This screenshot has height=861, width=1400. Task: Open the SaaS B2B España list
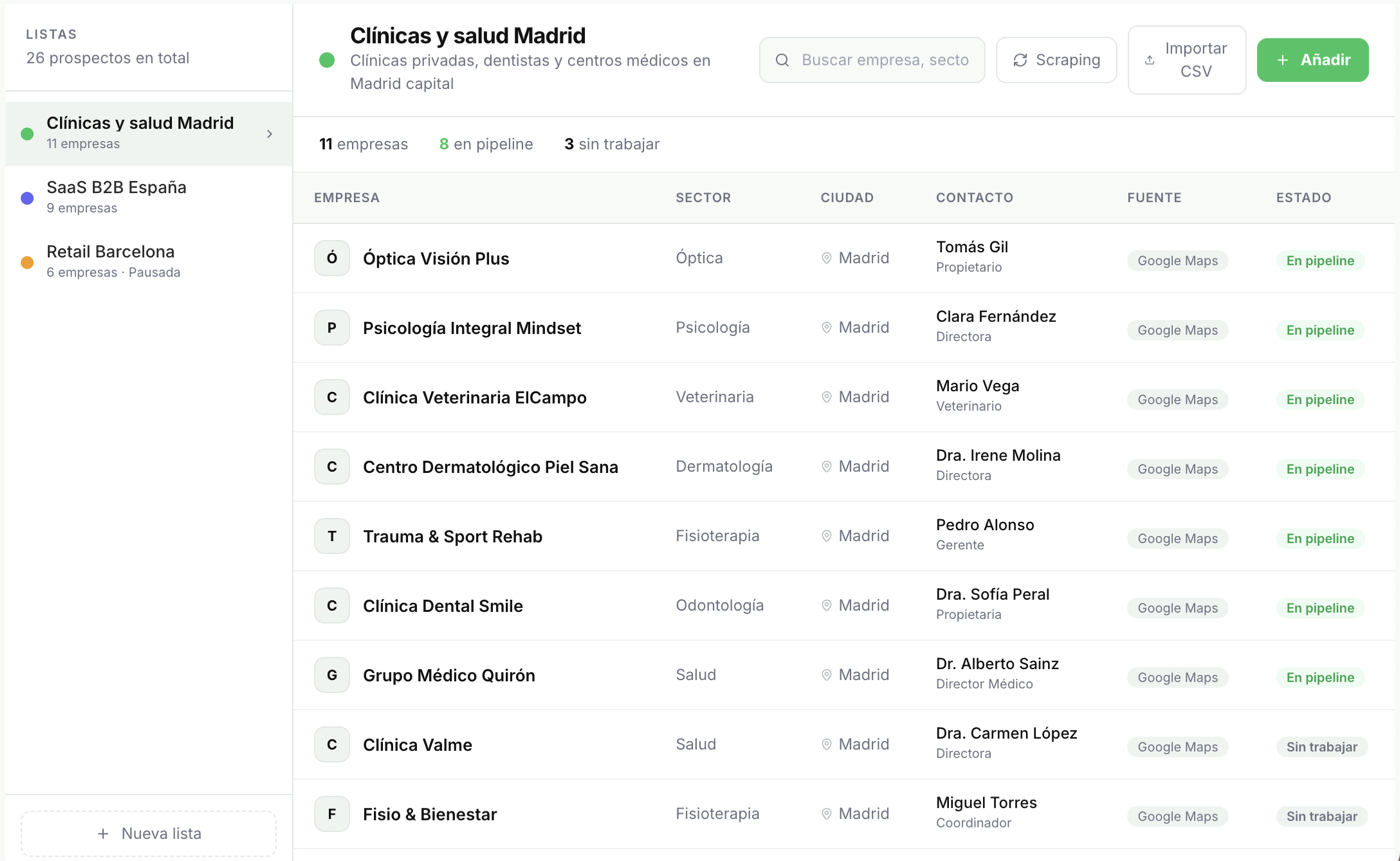coord(149,197)
